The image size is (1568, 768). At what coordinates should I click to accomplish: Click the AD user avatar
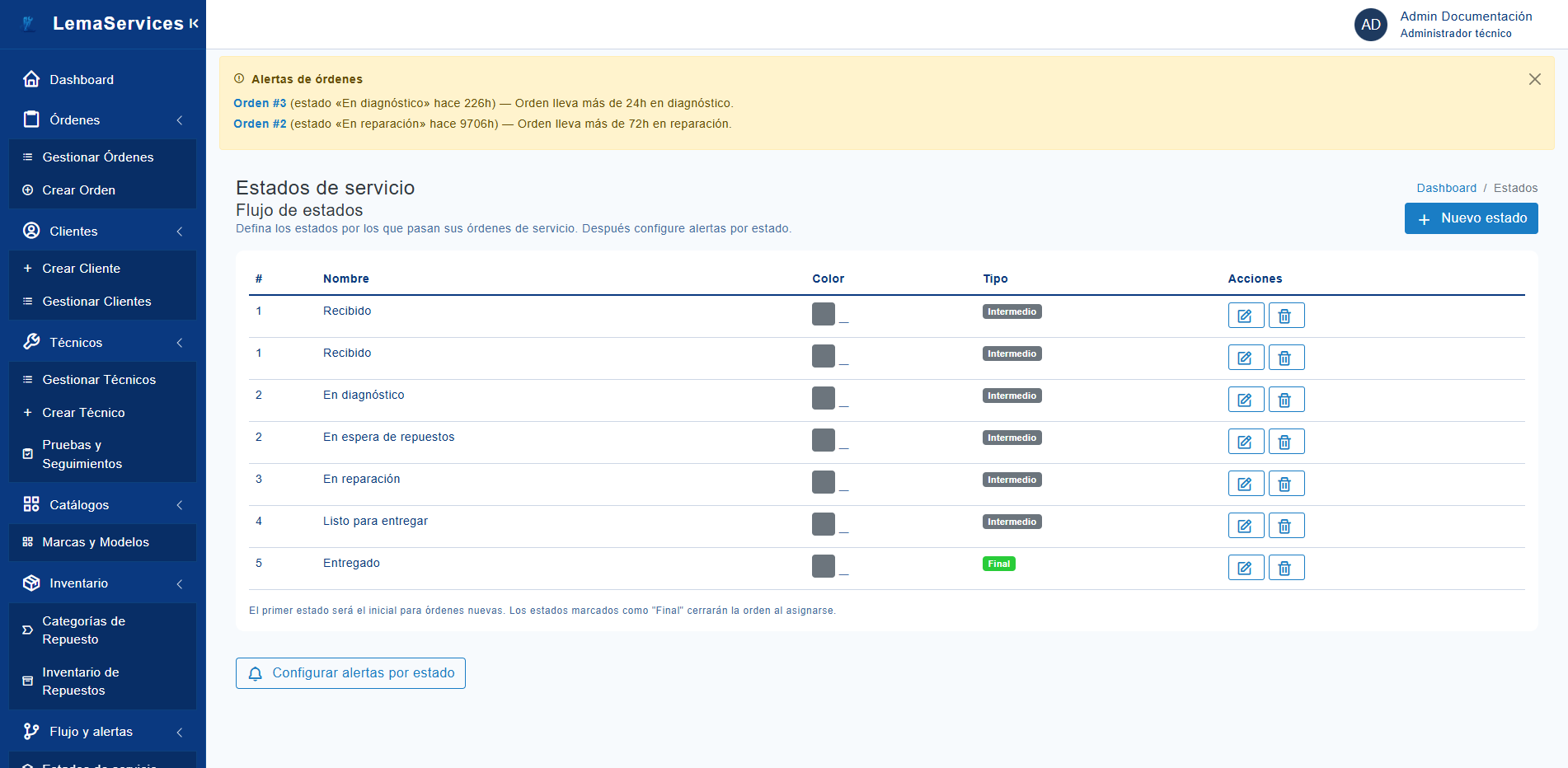pyautogui.click(x=1370, y=25)
